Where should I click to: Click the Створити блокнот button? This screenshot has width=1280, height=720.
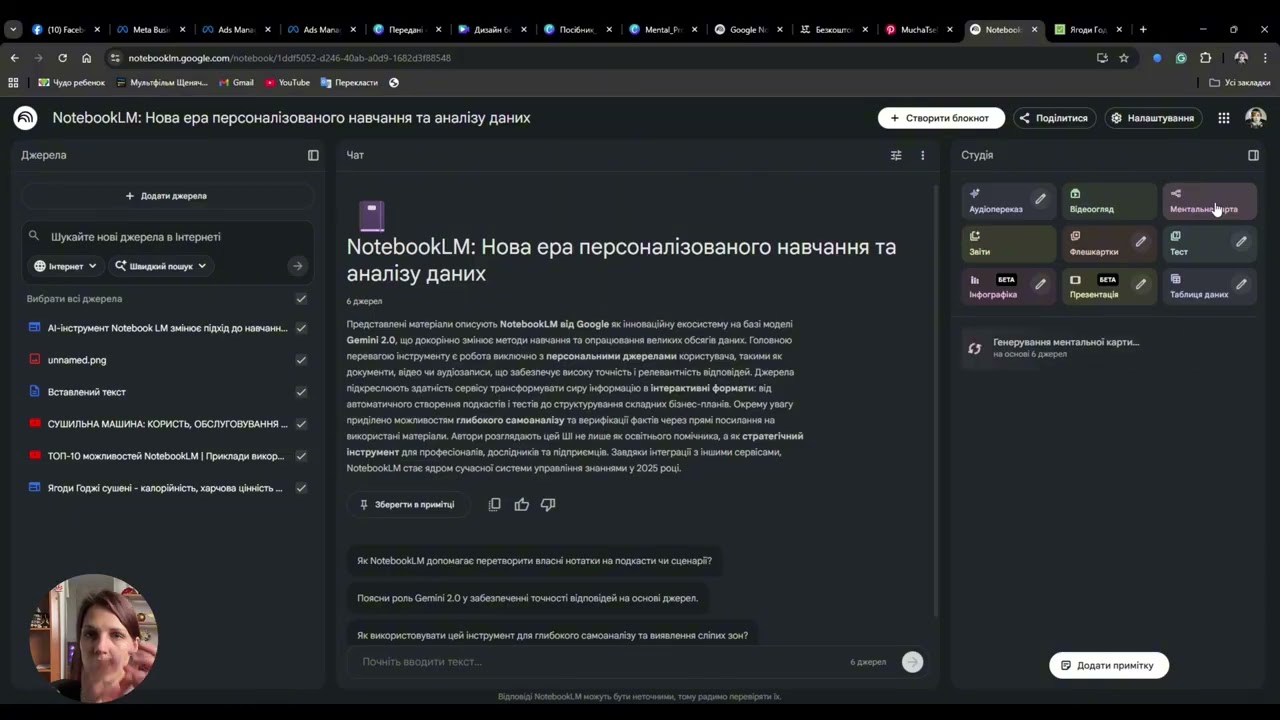click(940, 118)
